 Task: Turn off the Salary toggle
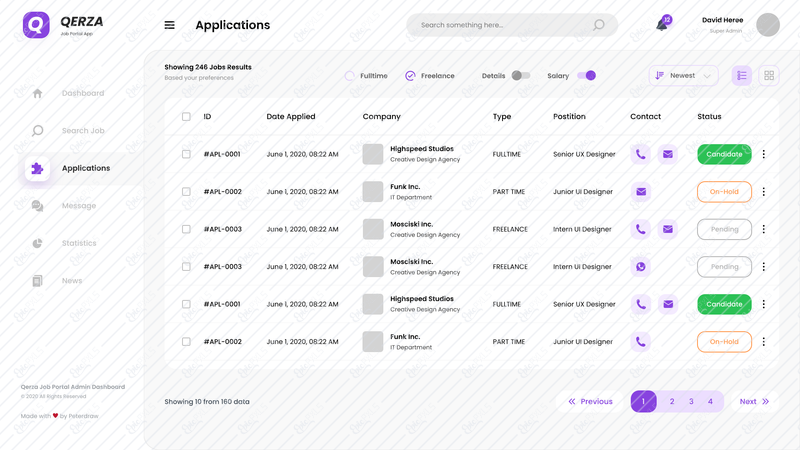tap(586, 76)
